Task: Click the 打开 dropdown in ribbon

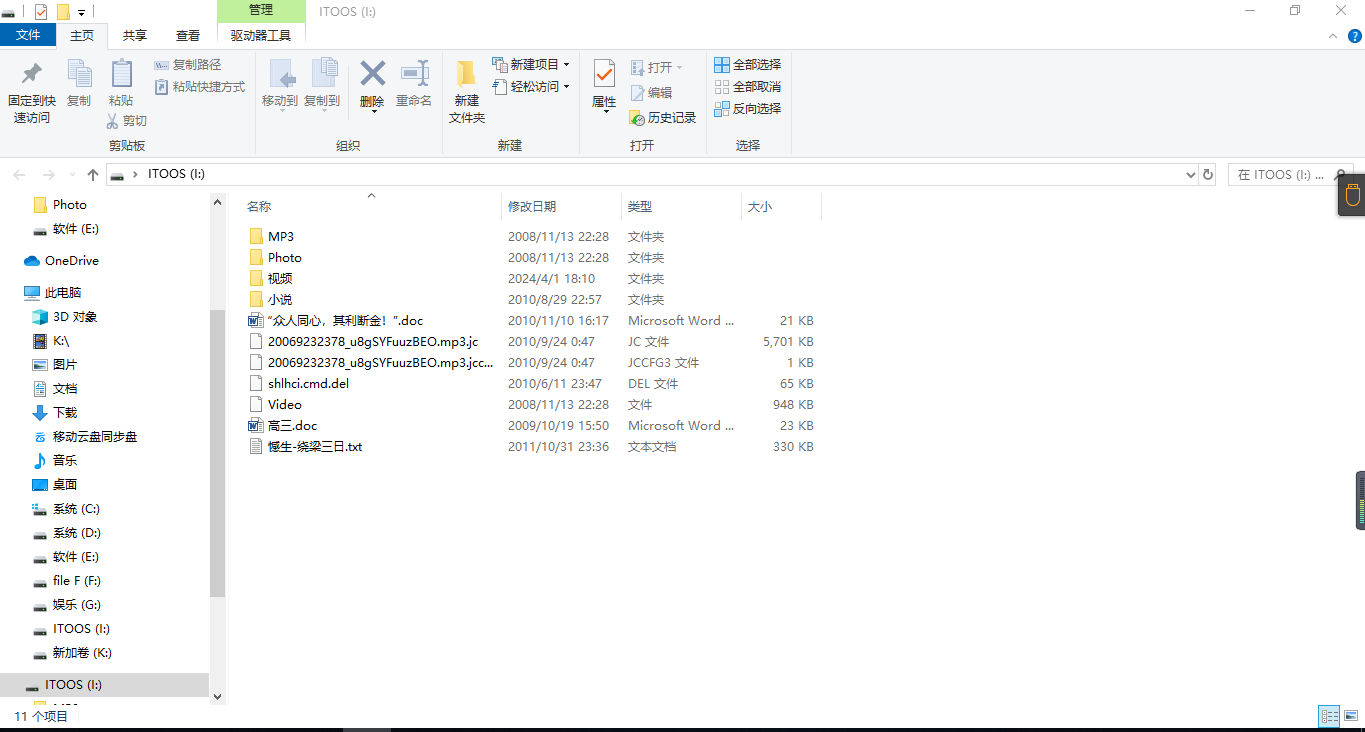Action: pyautogui.click(x=657, y=68)
